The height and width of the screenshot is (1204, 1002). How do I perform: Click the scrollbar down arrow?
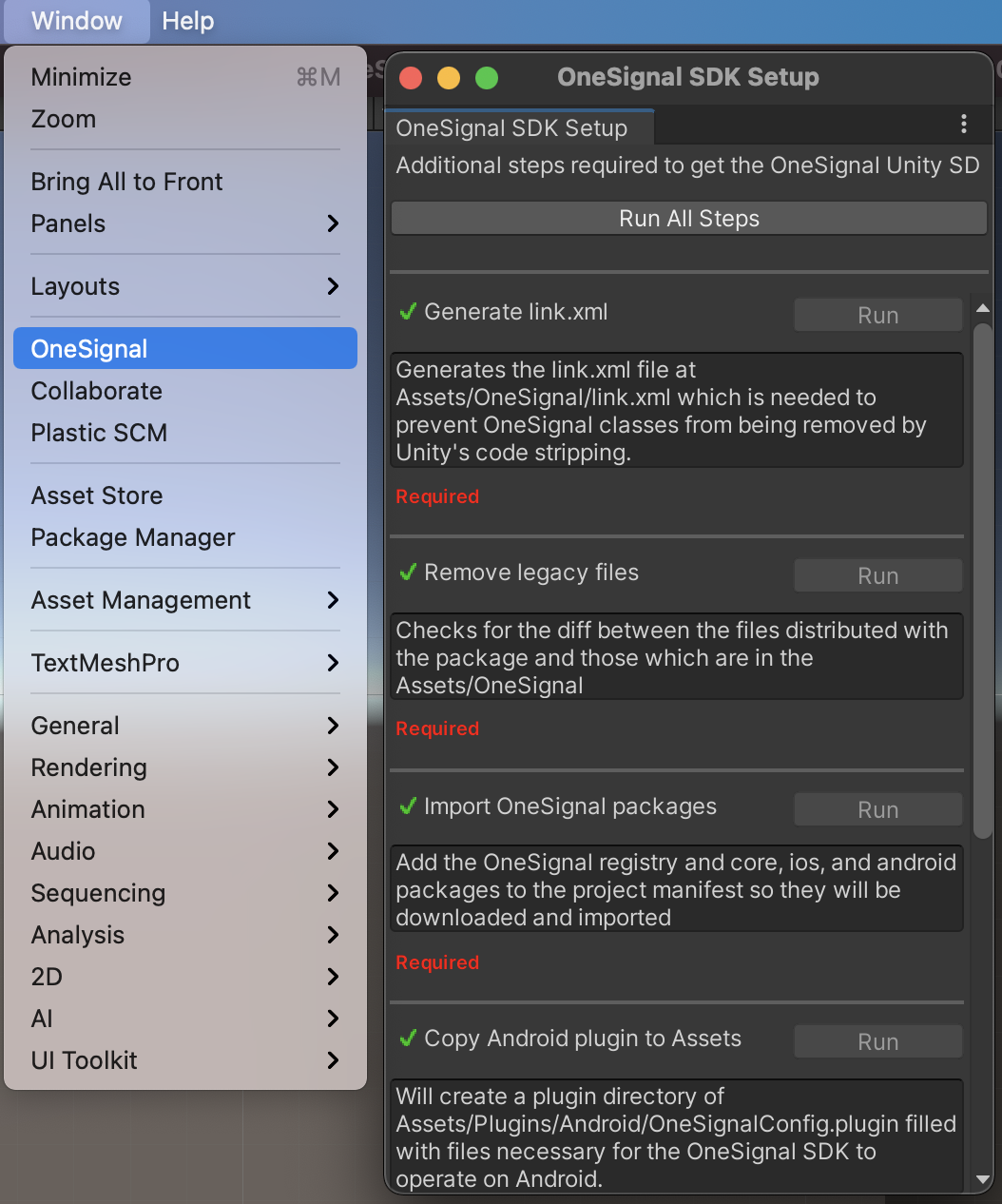click(983, 1179)
